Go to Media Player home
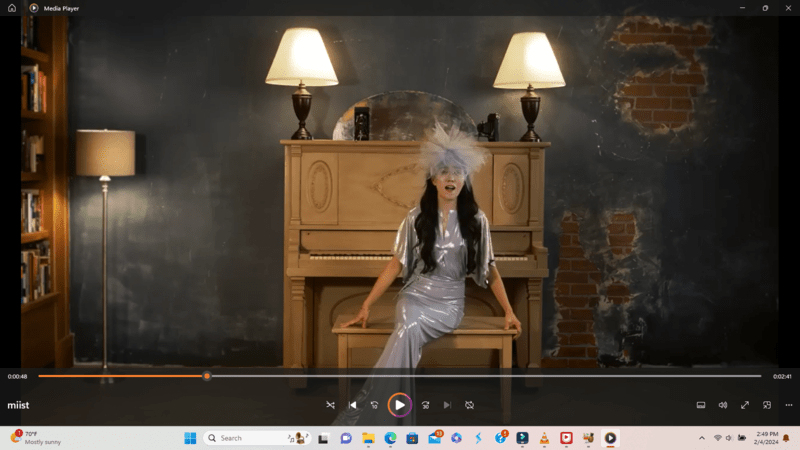 (12, 8)
